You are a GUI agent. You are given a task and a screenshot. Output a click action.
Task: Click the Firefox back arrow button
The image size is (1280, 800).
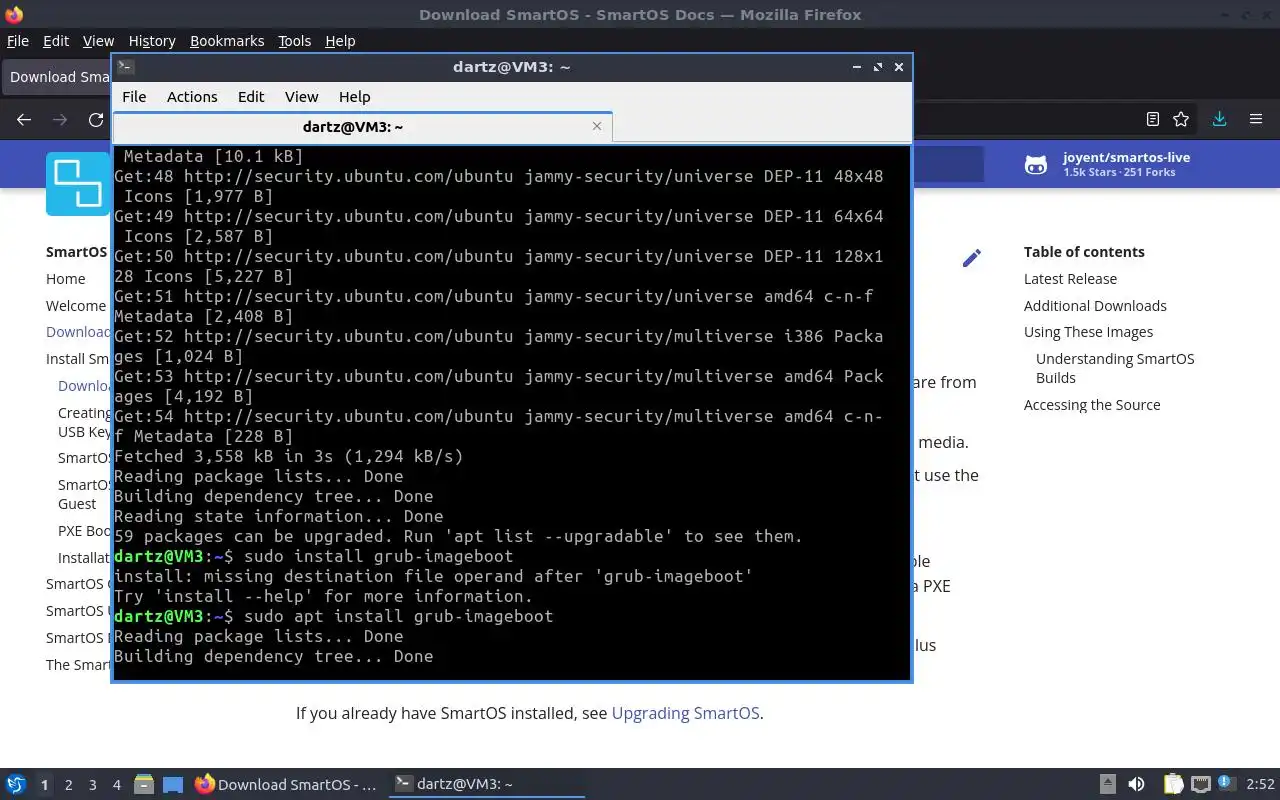point(24,119)
